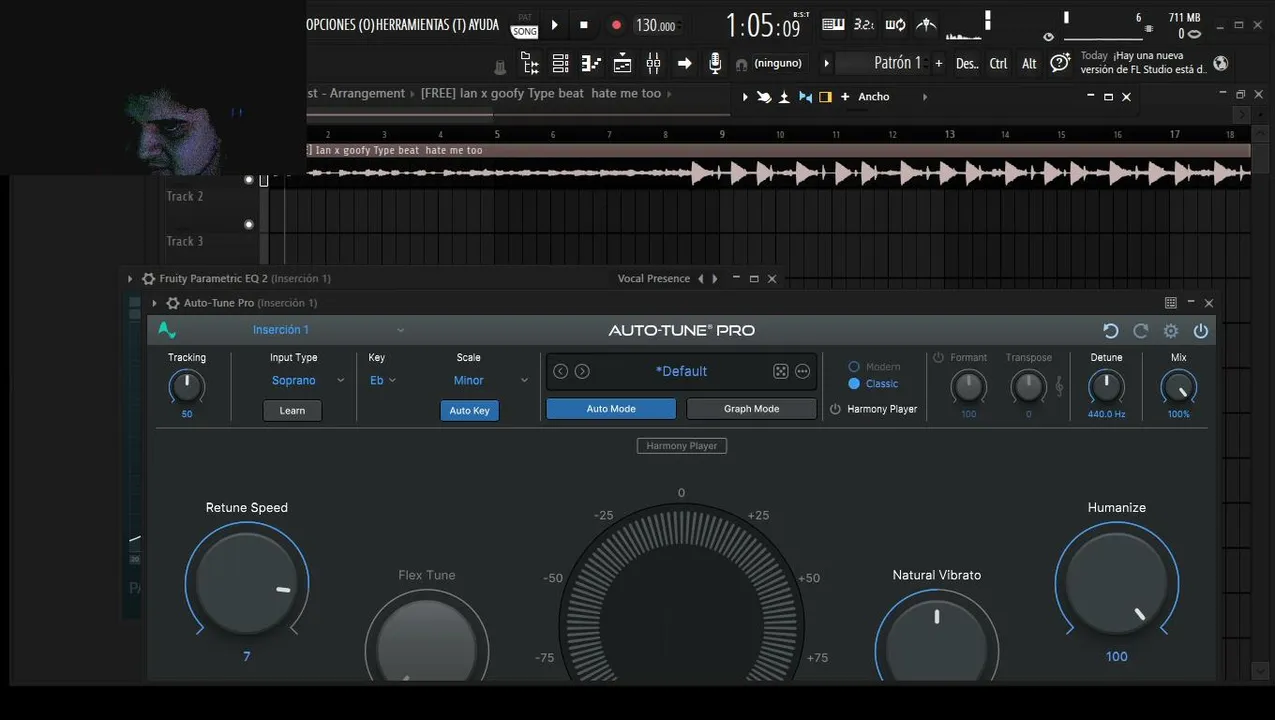Screen dimensions: 1275x720
Task: Select the Classic radio option
Action: coord(854,384)
